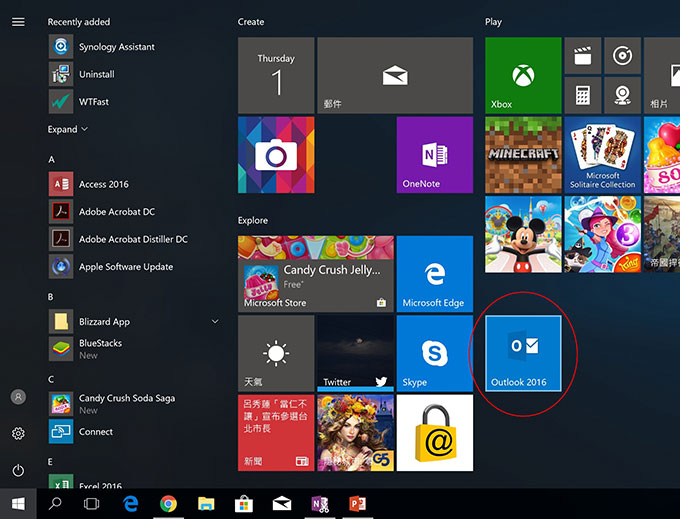Screen dimensions: 680x519
Task: Open the padlock @ keeper tile
Action: click(435, 433)
